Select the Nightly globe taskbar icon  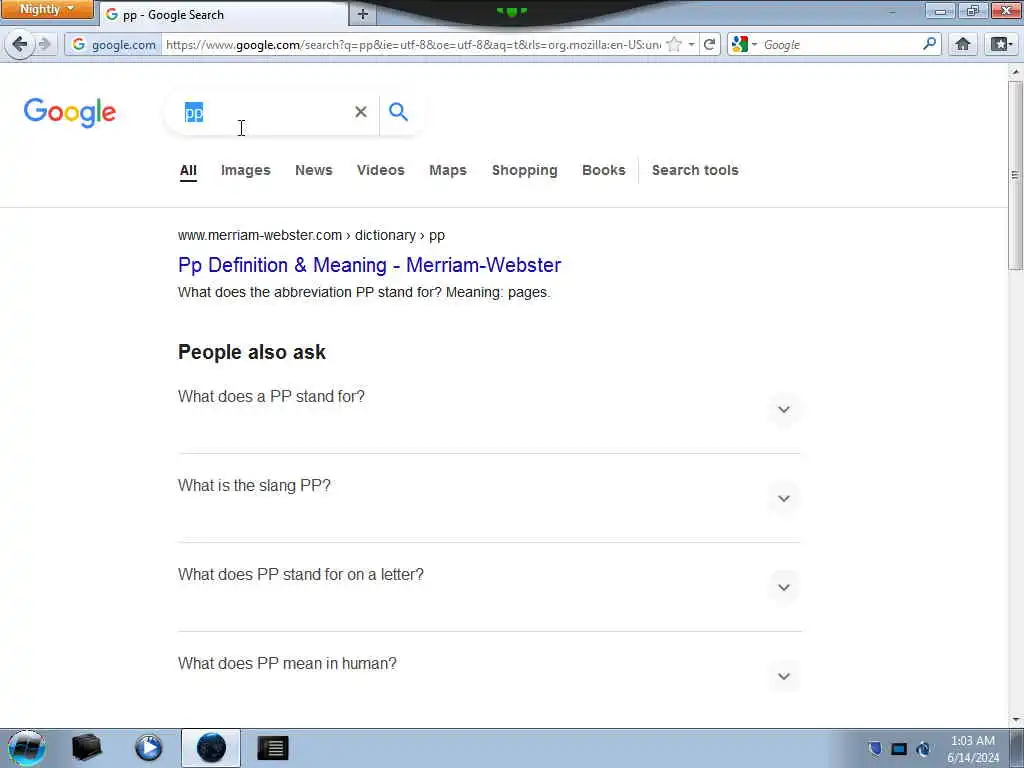click(211, 748)
